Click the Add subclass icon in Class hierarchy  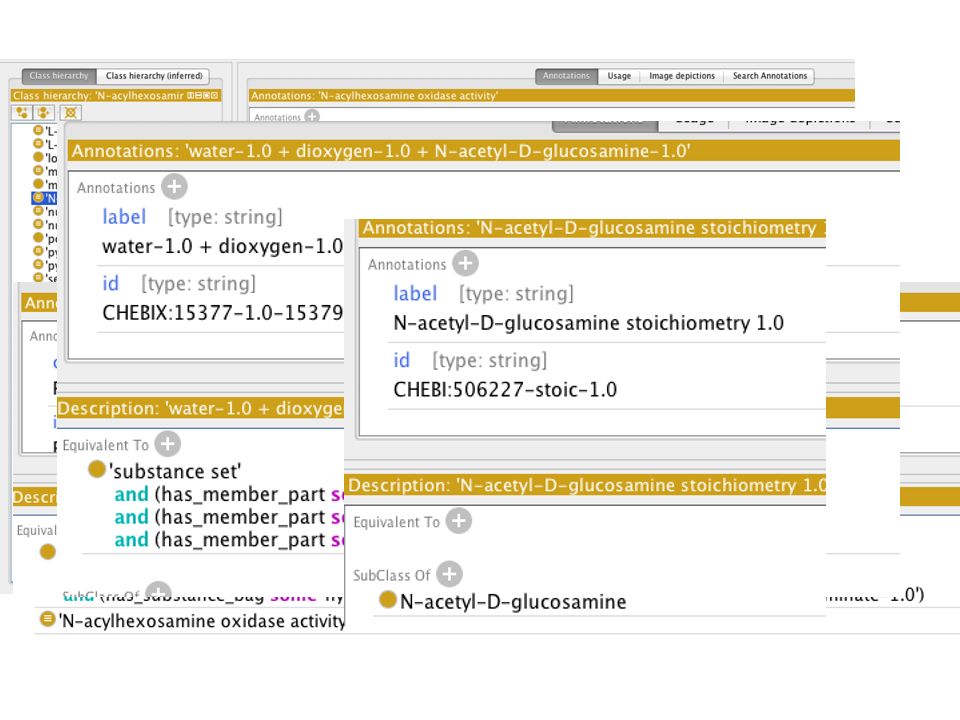[22, 113]
